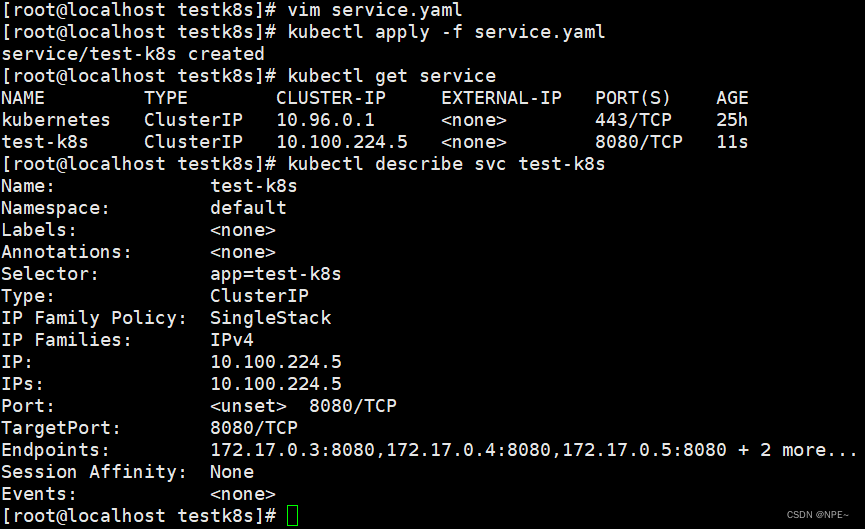
Task: Click the AGE column header
Action: click(732, 98)
